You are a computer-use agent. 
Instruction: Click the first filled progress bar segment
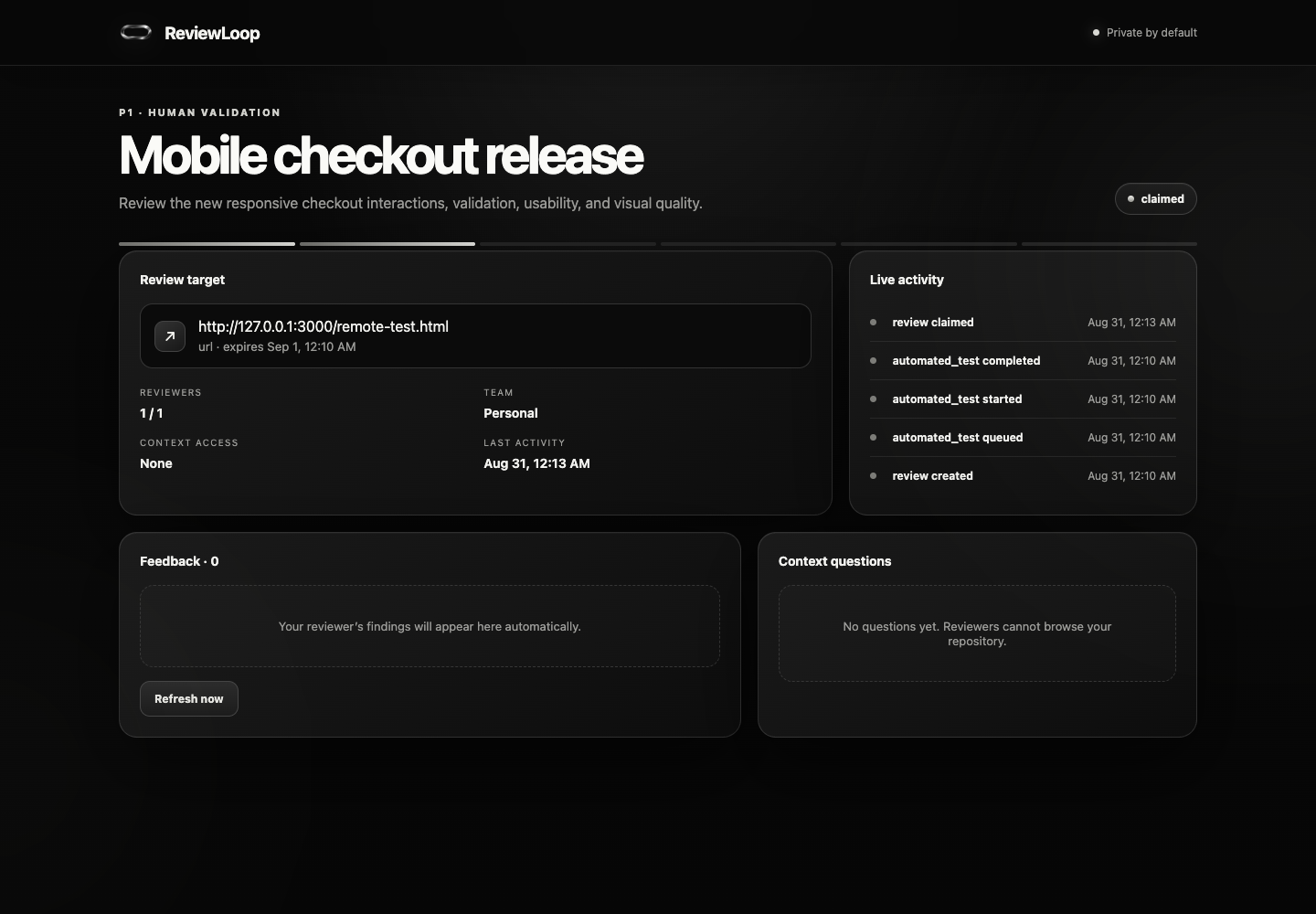(x=207, y=244)
